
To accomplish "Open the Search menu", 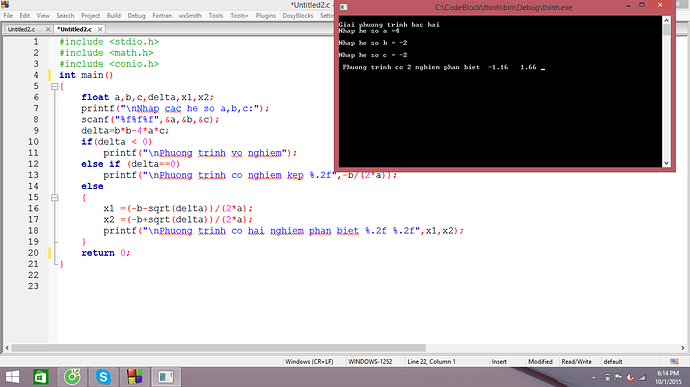I will (x=65, y=15).
